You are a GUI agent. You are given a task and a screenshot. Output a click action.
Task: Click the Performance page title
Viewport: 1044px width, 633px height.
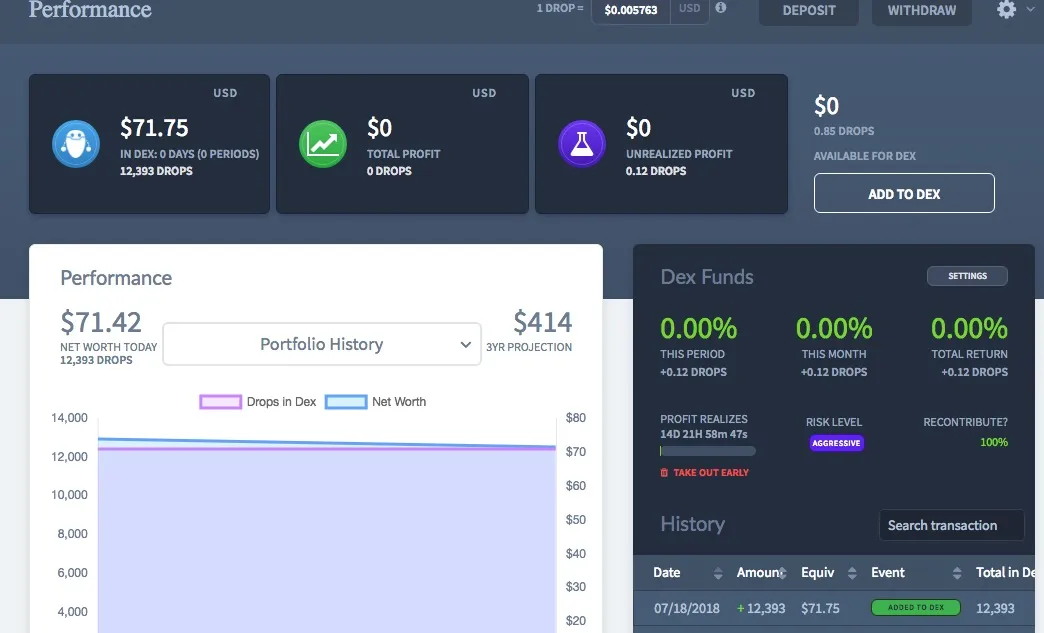point(90,9)
